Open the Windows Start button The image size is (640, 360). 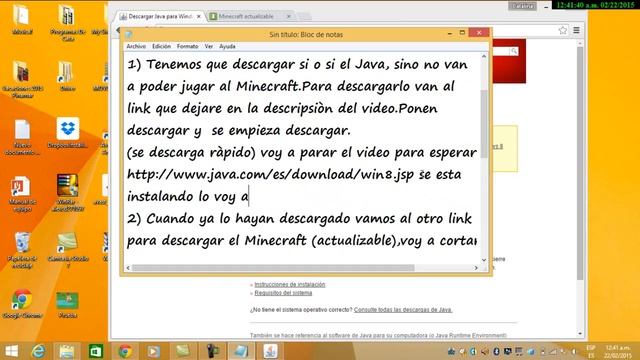coord(11,351)
